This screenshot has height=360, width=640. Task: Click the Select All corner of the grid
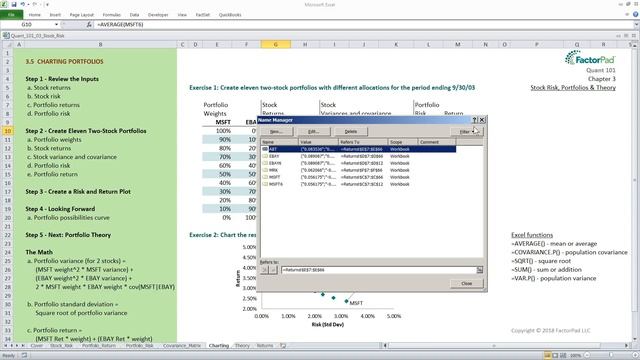point(7,44)
